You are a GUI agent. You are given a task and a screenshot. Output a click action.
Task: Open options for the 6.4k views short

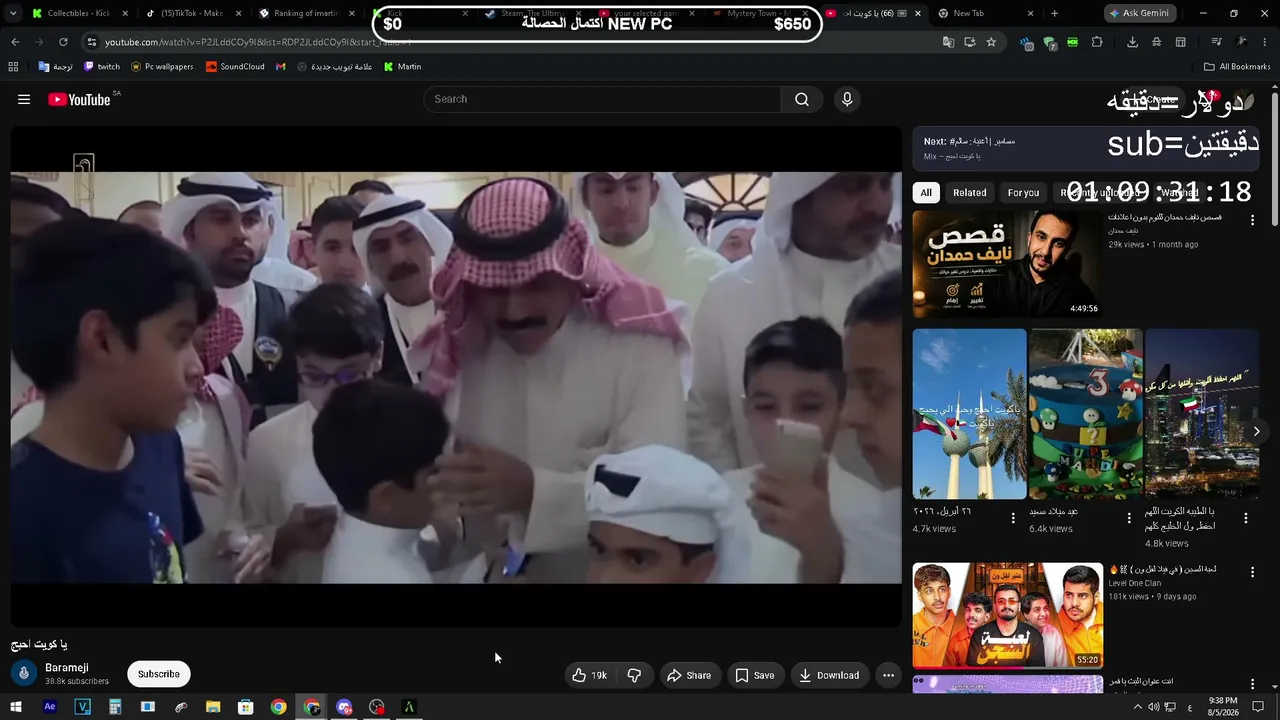point(1129,518)
